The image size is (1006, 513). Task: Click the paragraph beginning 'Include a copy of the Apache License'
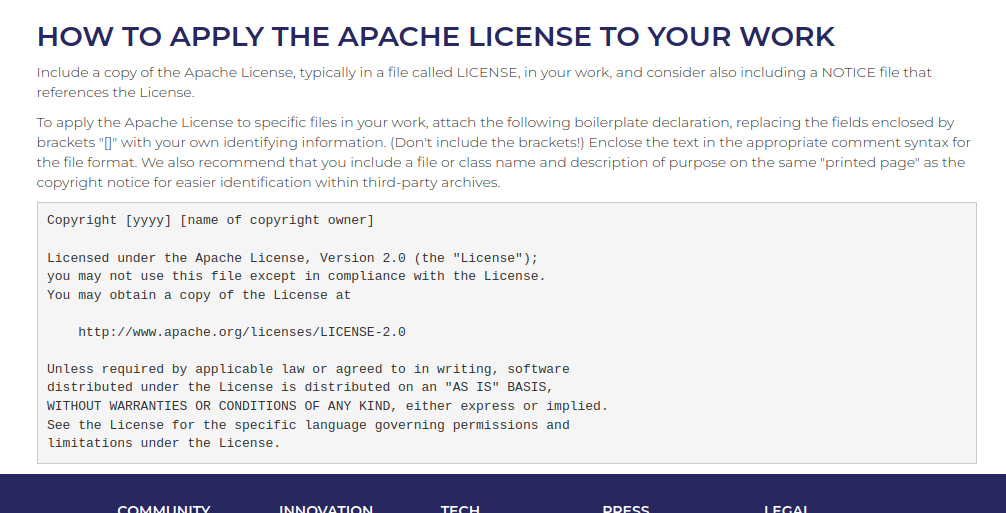pos(484,82)
